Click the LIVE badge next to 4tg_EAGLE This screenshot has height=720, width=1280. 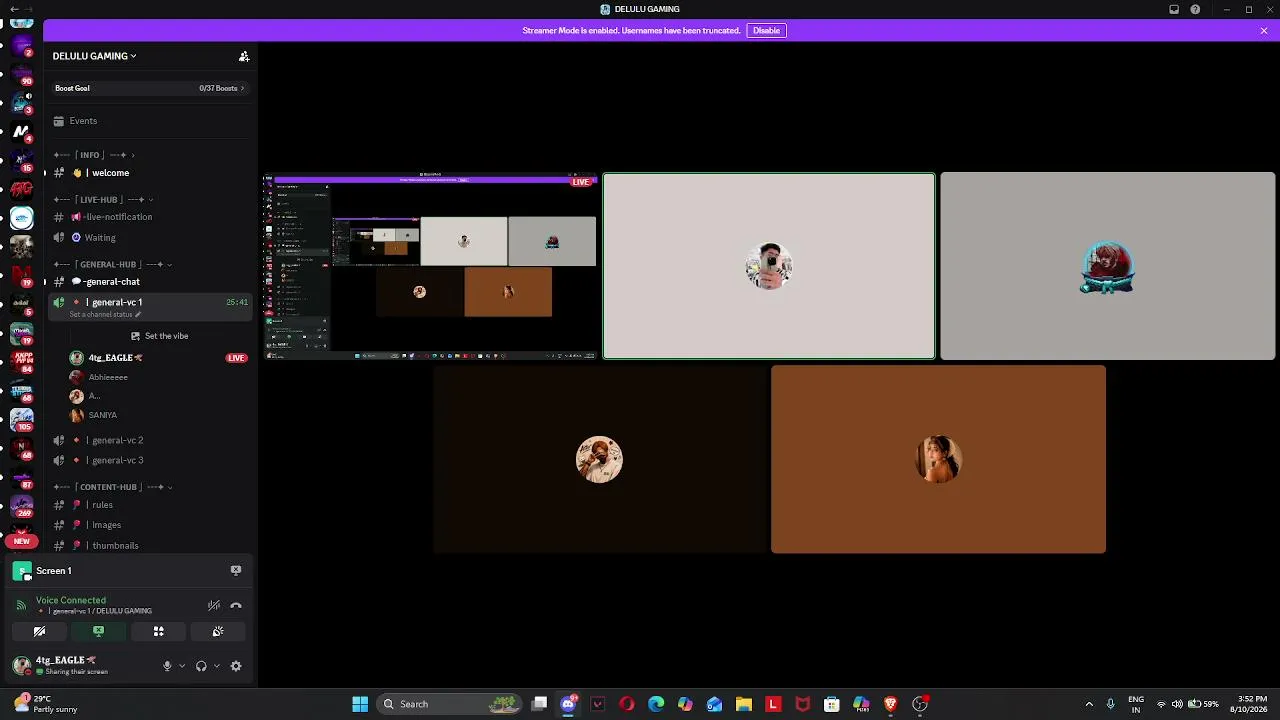(x=237, y=358)
